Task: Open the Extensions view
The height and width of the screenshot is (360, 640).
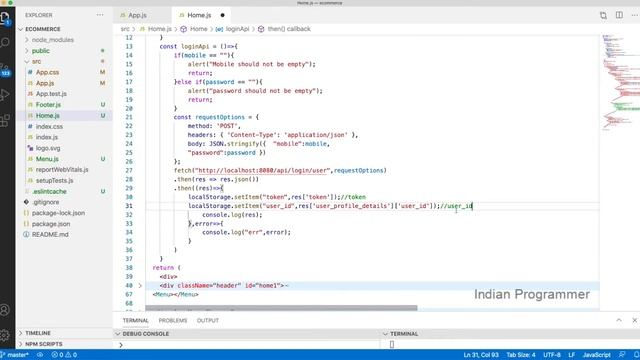Action: coord(5,120)
